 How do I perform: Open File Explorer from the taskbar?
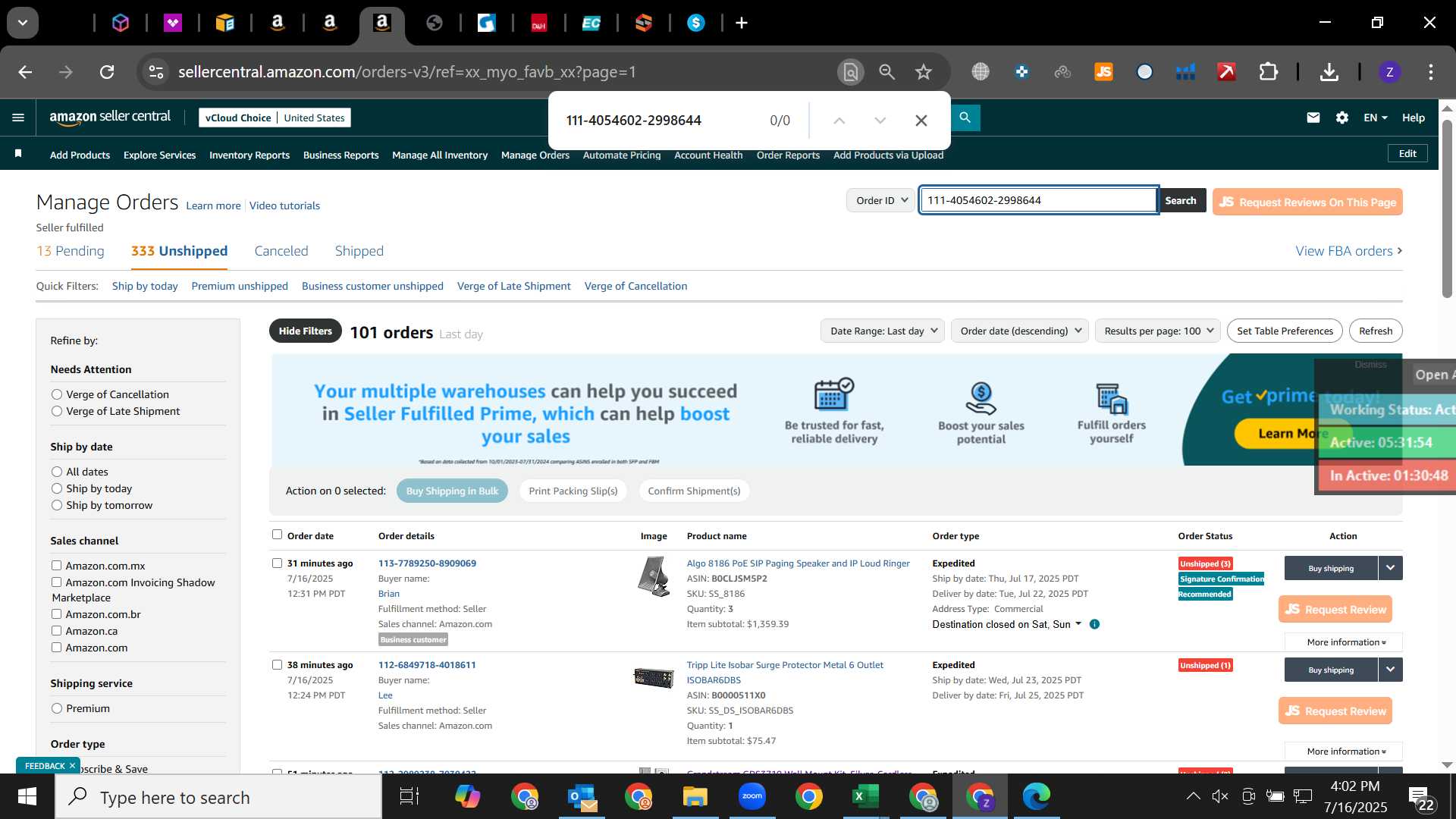695,796
